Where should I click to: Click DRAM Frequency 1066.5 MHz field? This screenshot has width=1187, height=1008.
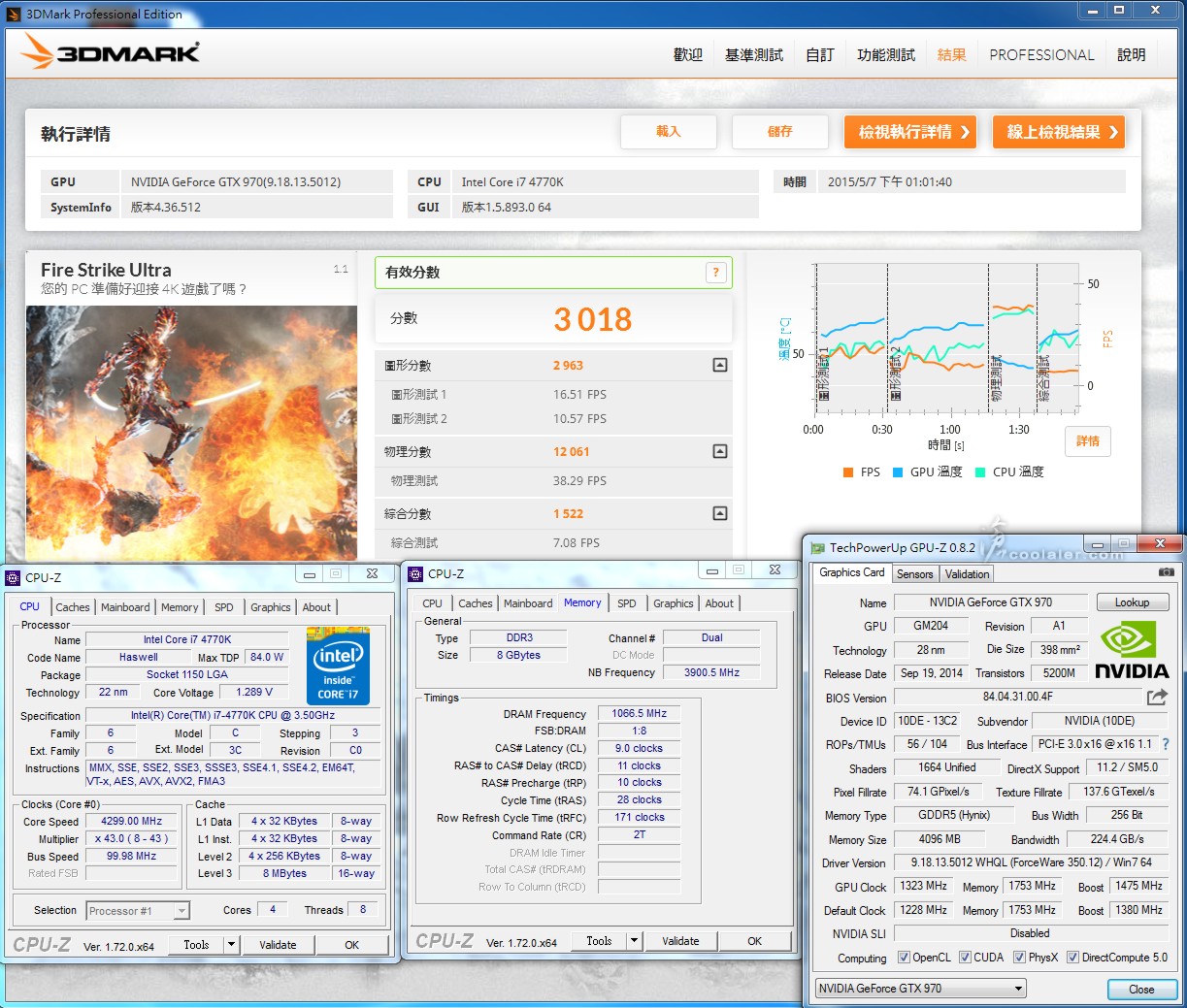pyautogui.click(x=640, y=713)
